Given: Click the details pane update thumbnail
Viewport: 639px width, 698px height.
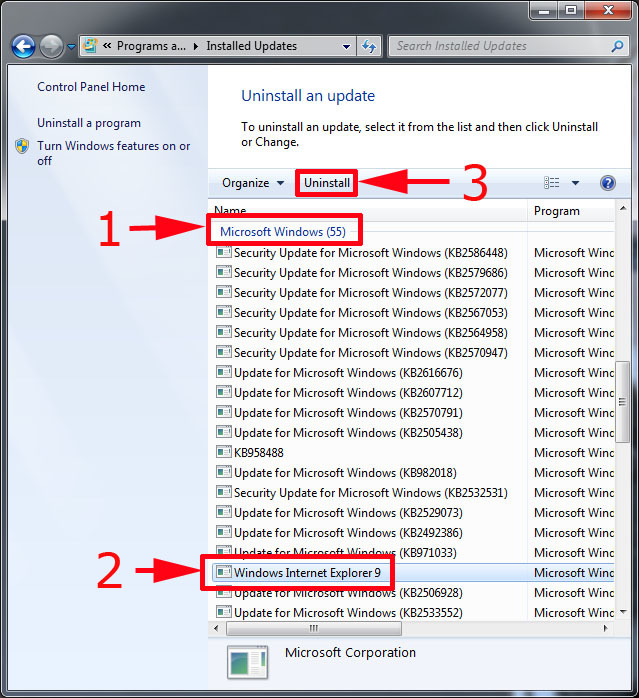Looking at the screenshot, I should [x=248, y=662].
